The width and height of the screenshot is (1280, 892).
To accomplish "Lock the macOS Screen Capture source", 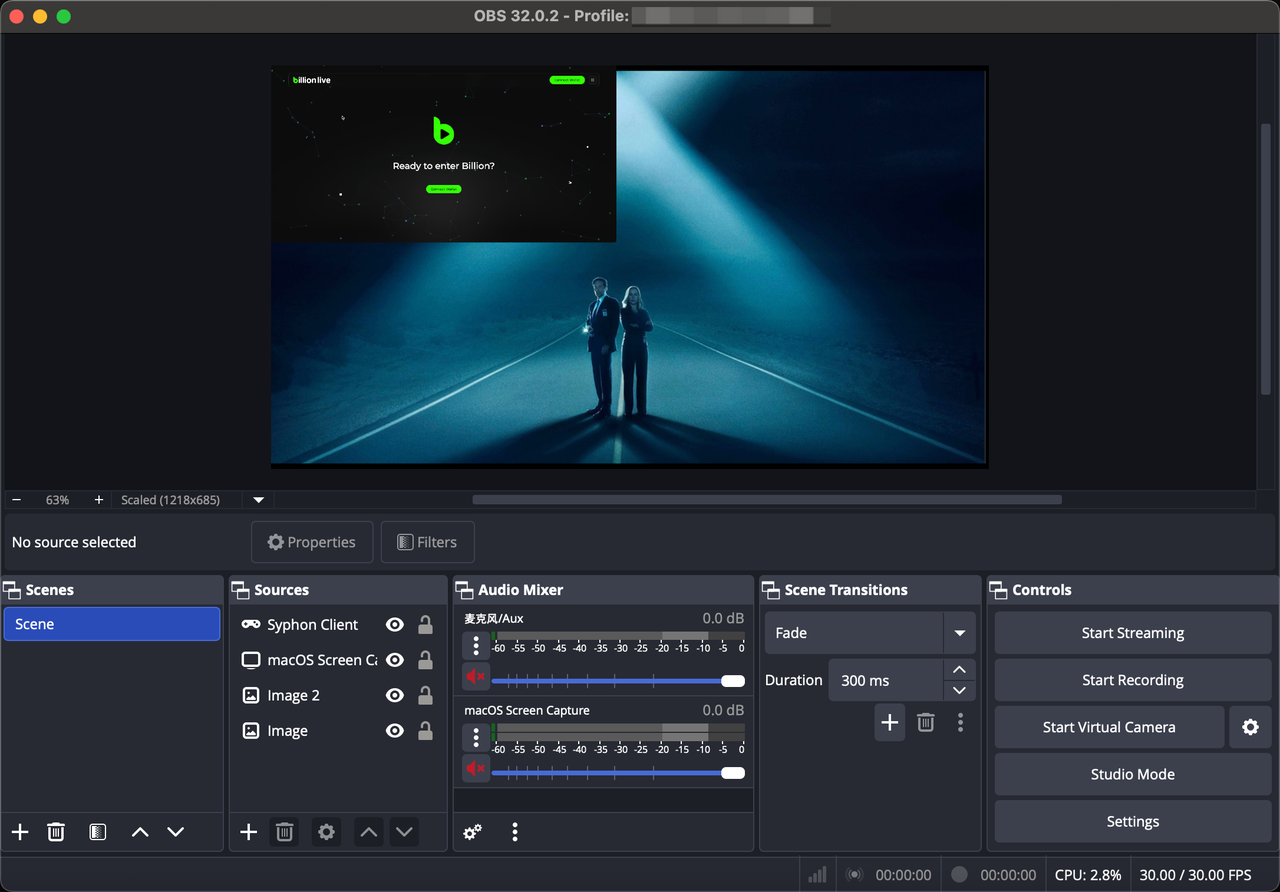I will point(425,660).
